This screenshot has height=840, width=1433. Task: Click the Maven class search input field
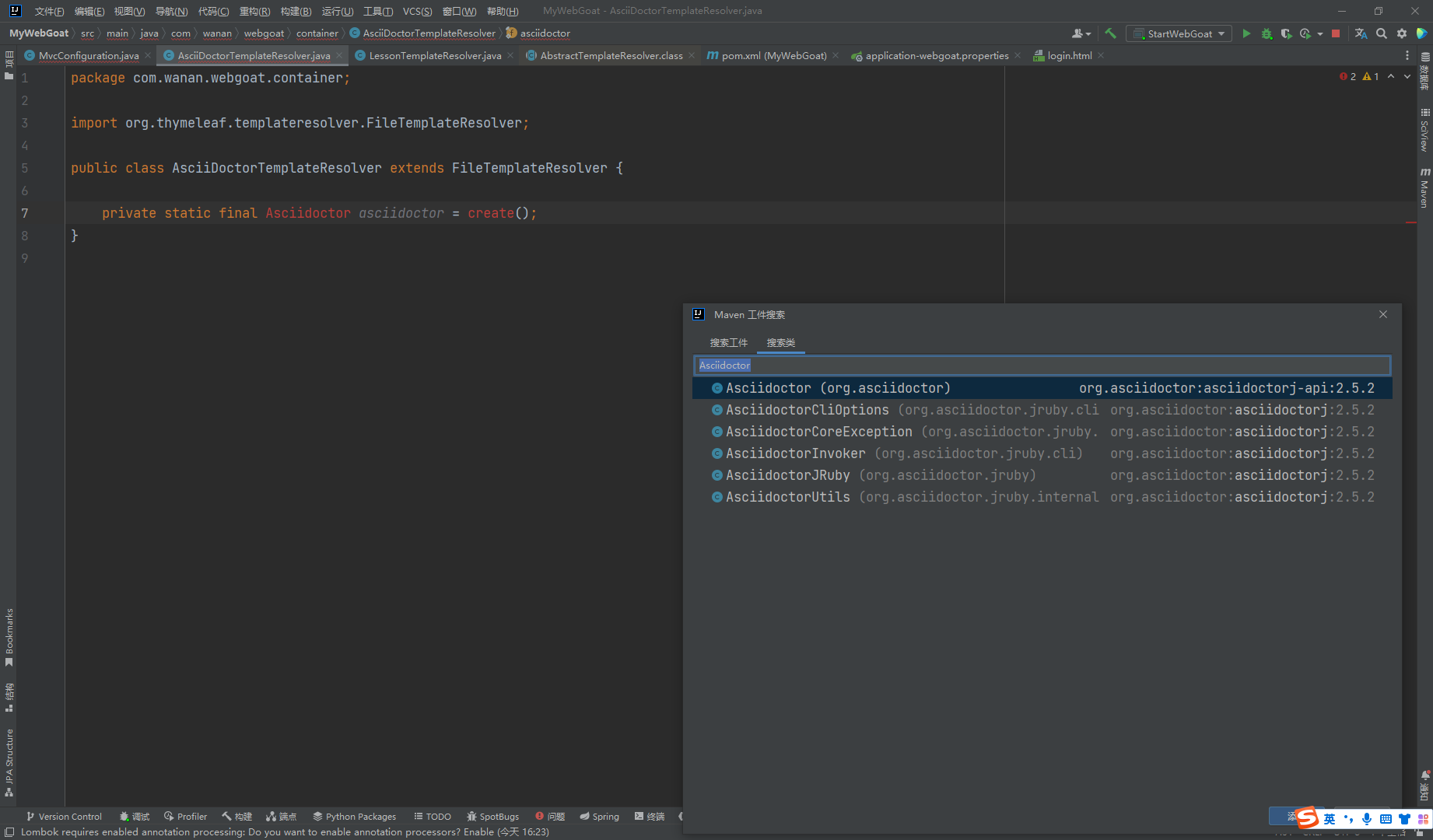point(1042,365)
